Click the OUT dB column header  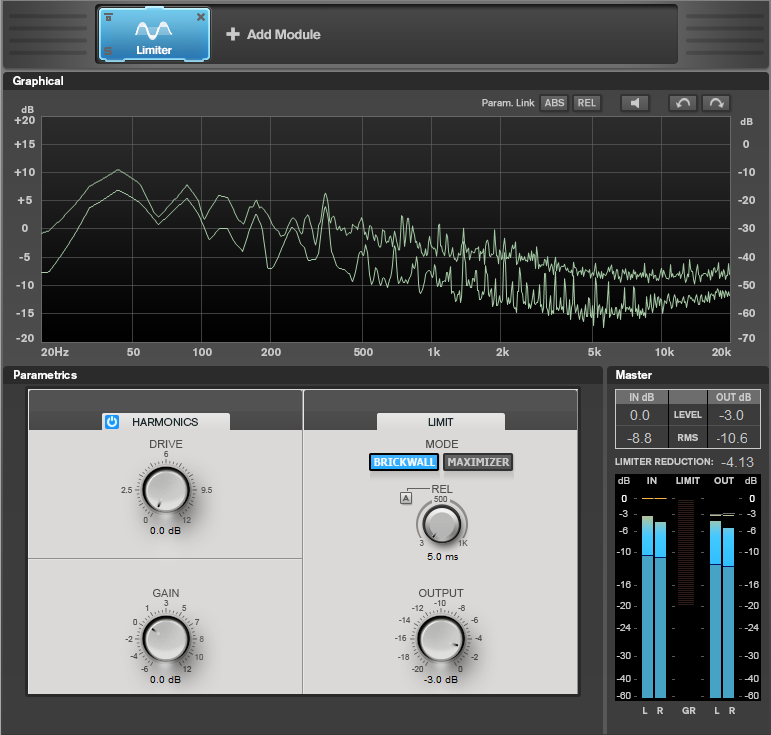(x=733, y=397)
